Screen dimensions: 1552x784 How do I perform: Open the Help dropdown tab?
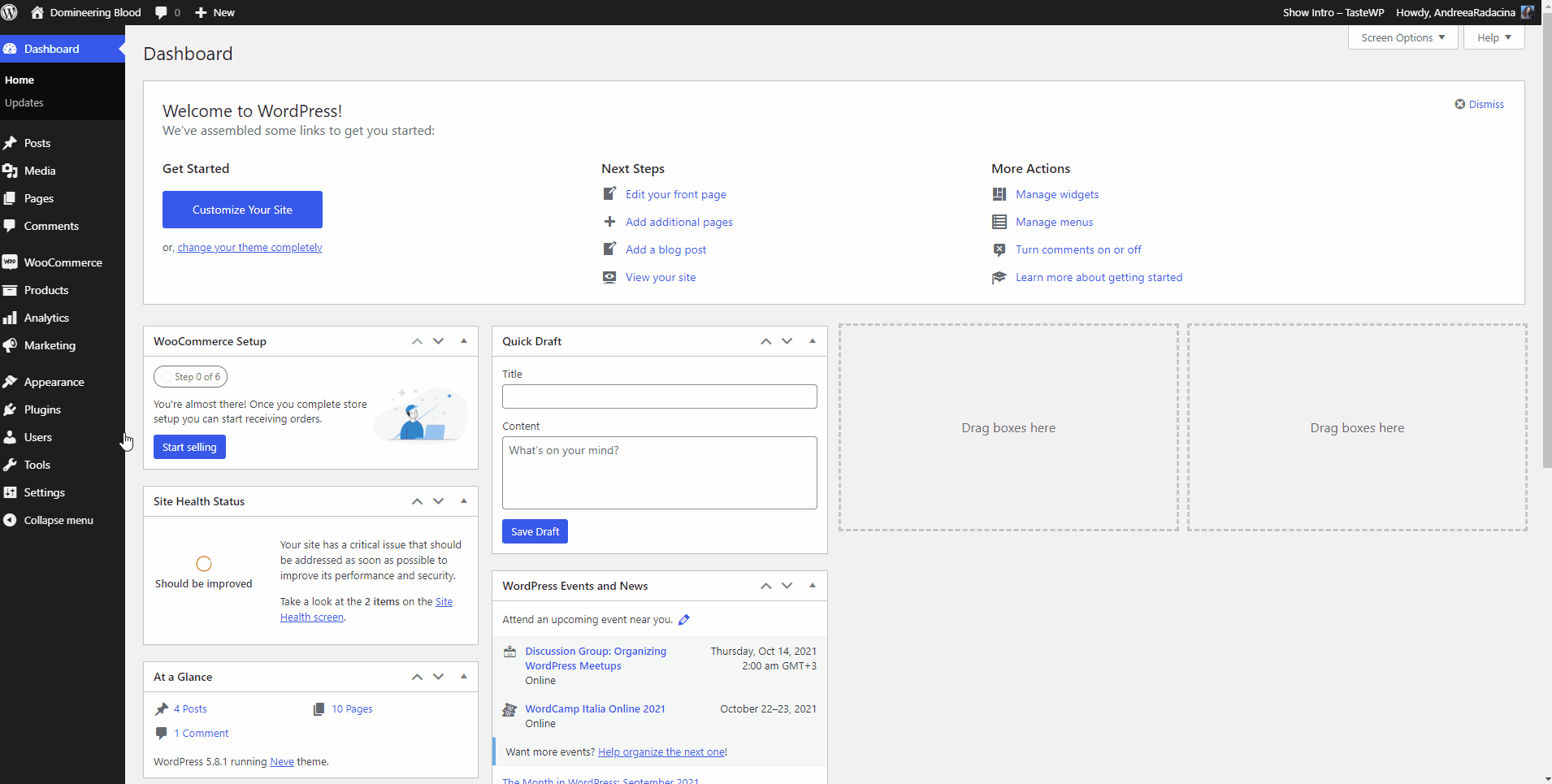pyautogui.click(x=1493, y=37)
